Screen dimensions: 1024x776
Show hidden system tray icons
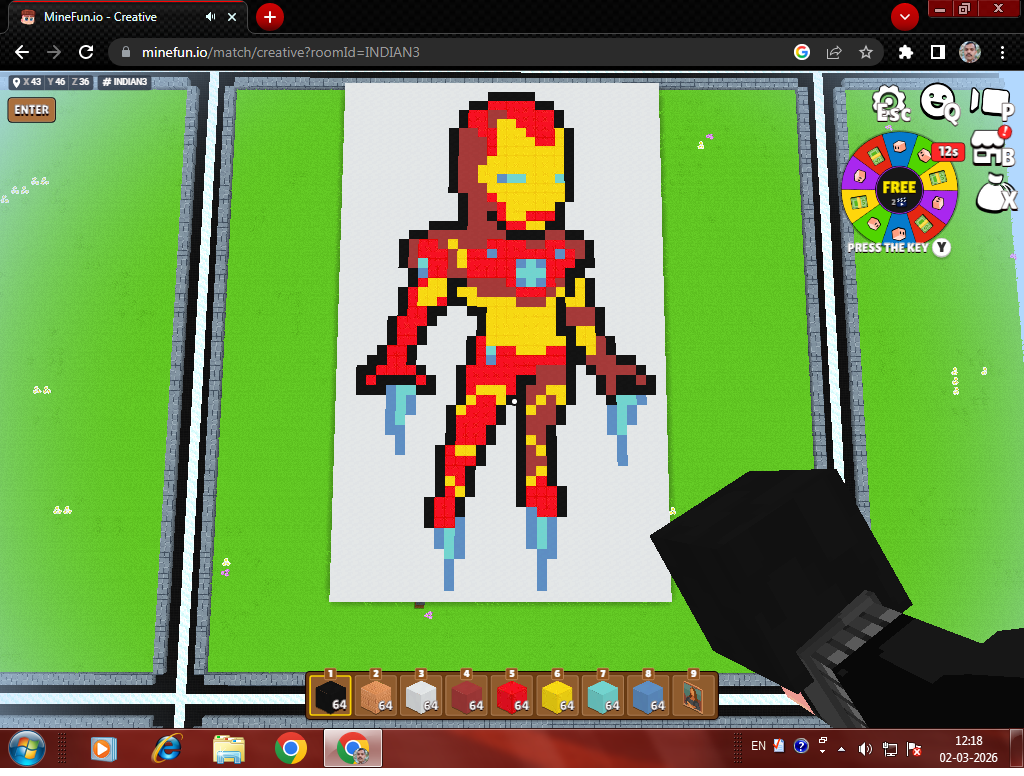(840, 747)
